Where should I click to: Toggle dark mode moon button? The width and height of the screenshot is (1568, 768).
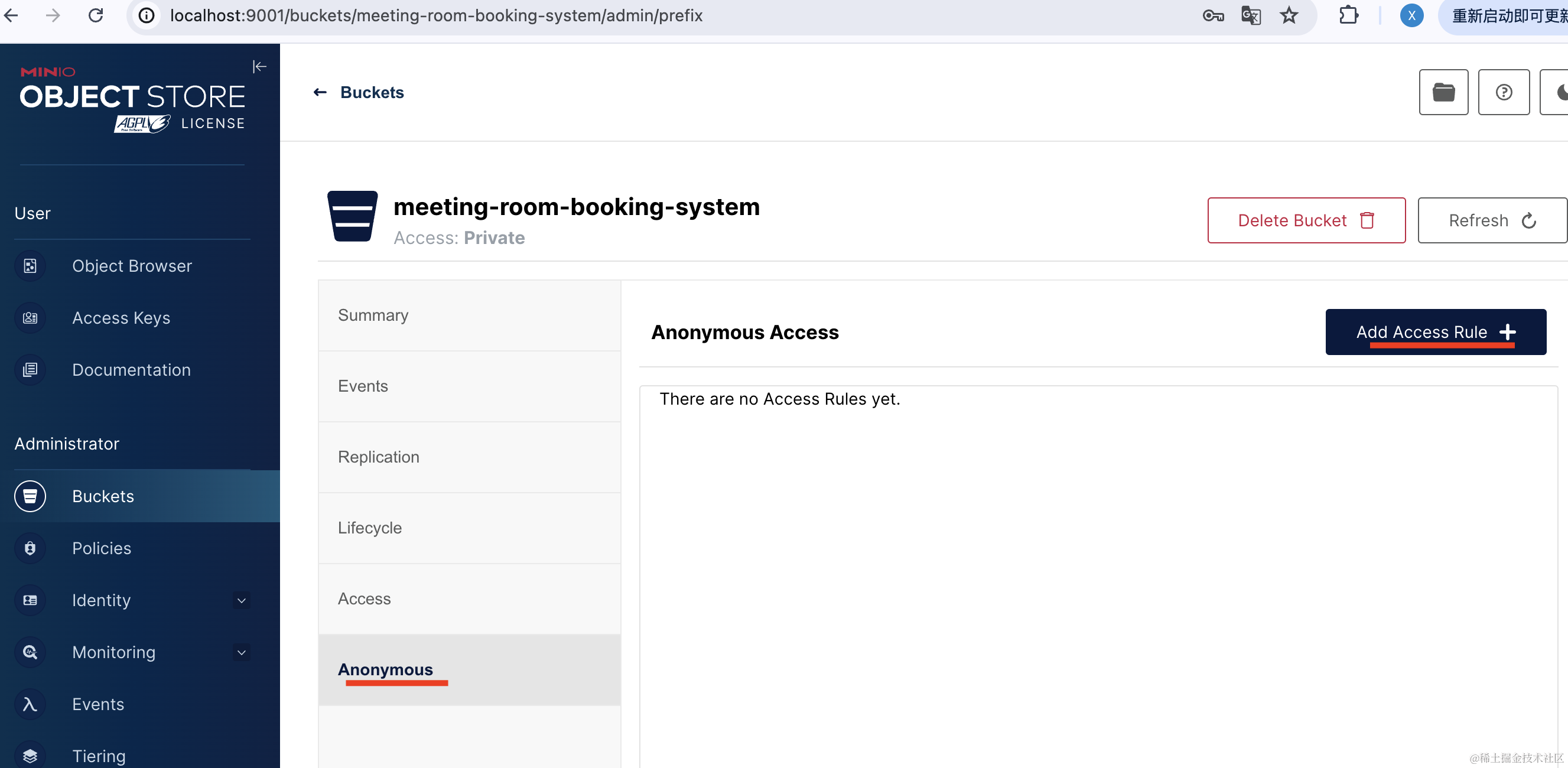1559,93
